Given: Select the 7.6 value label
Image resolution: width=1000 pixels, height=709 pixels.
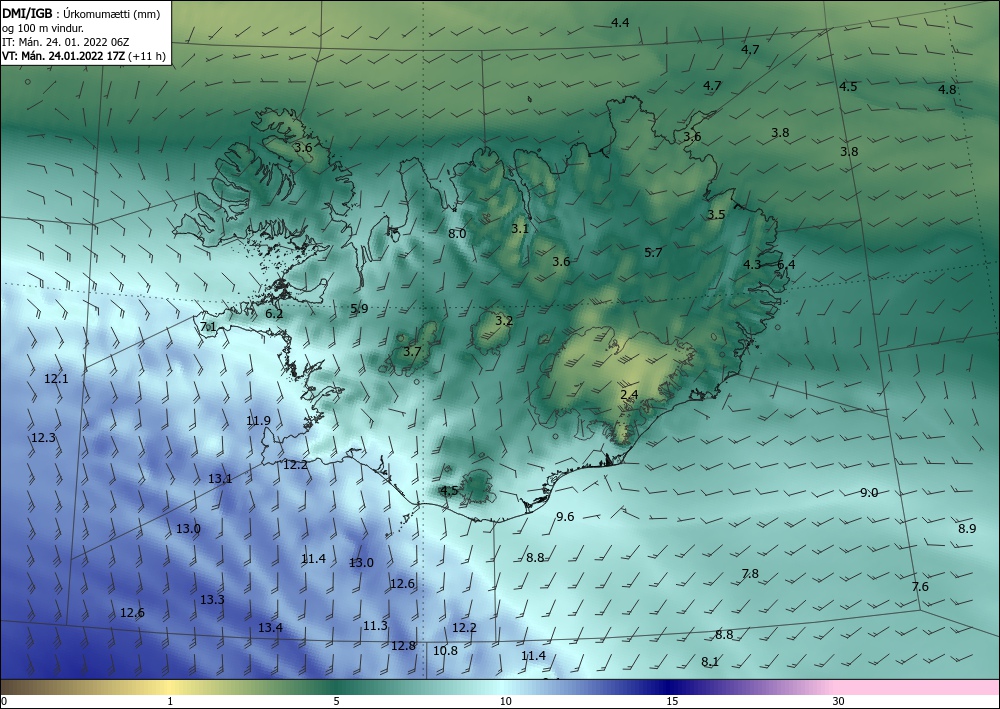Looking at the screenshot, I should tap(920, 587).
